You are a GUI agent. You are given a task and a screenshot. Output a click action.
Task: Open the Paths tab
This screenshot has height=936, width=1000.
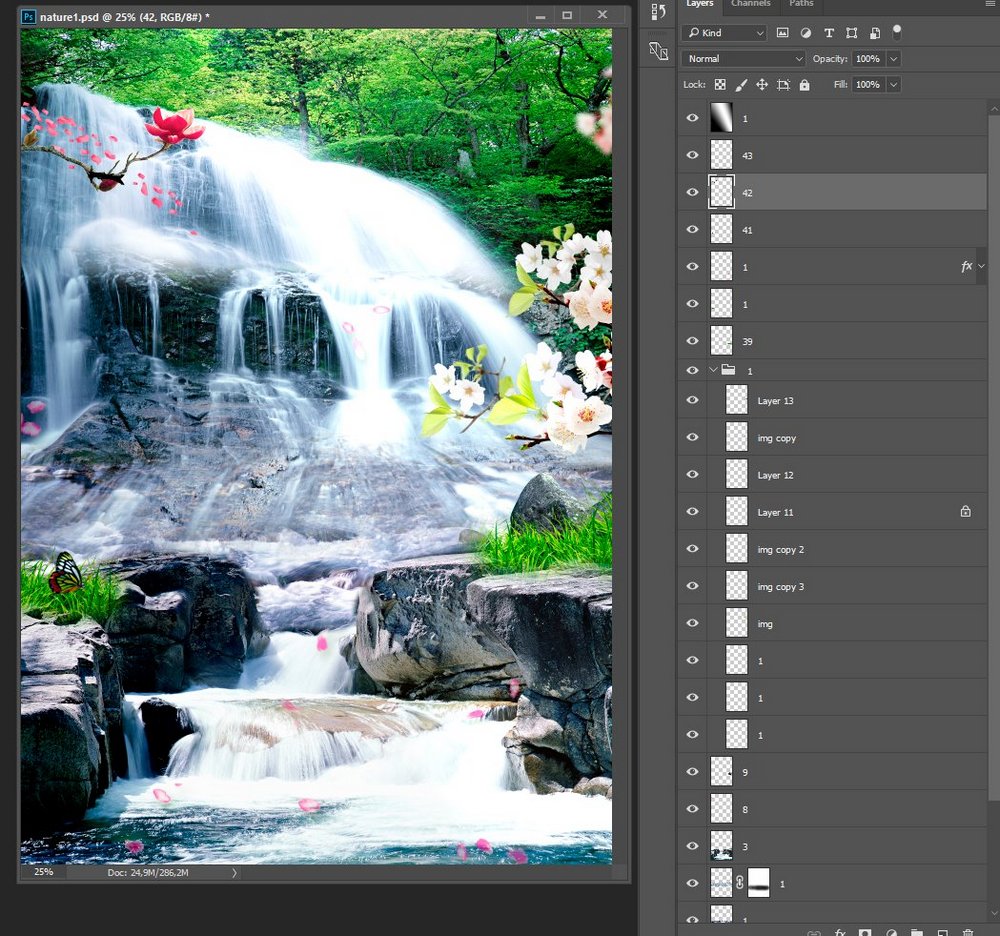pyautogui.click(x=800, y=4)
